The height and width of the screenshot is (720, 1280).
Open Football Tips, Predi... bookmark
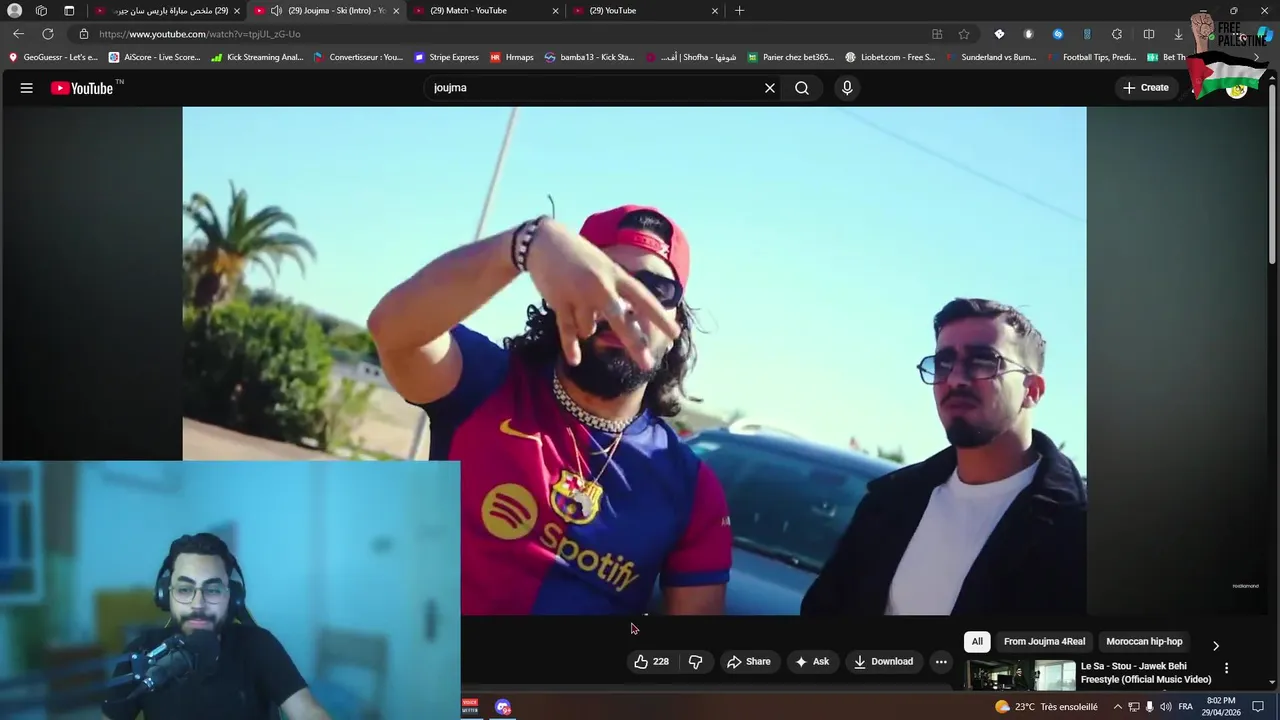click(x=1090, y=57)
